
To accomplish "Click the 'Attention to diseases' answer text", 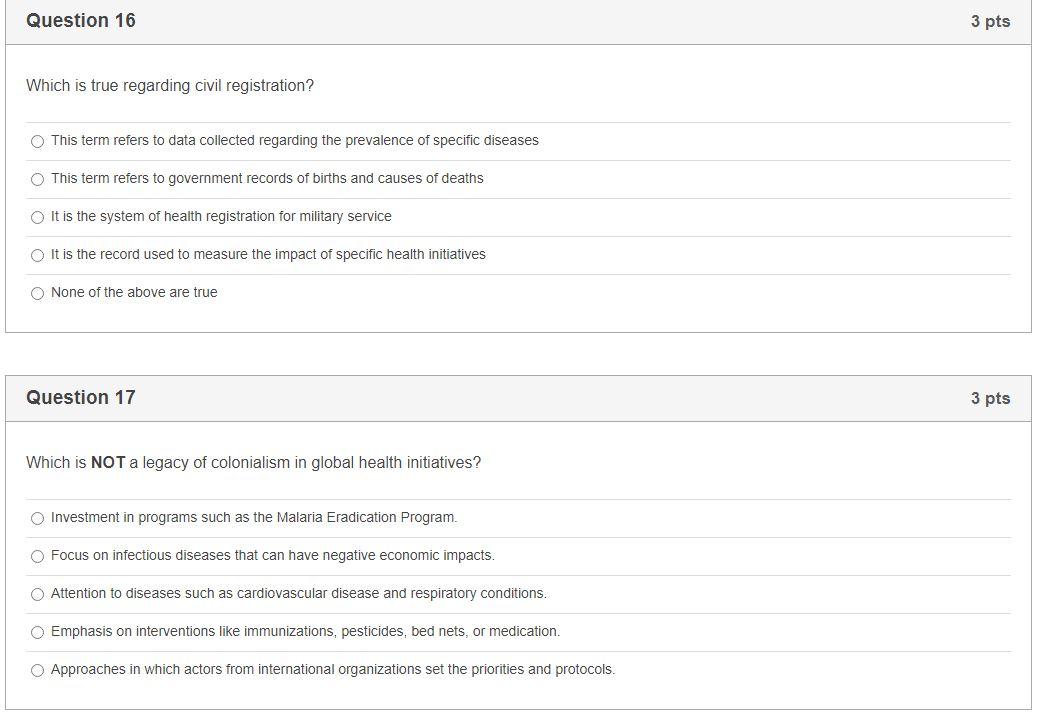I will click(298, 594).
